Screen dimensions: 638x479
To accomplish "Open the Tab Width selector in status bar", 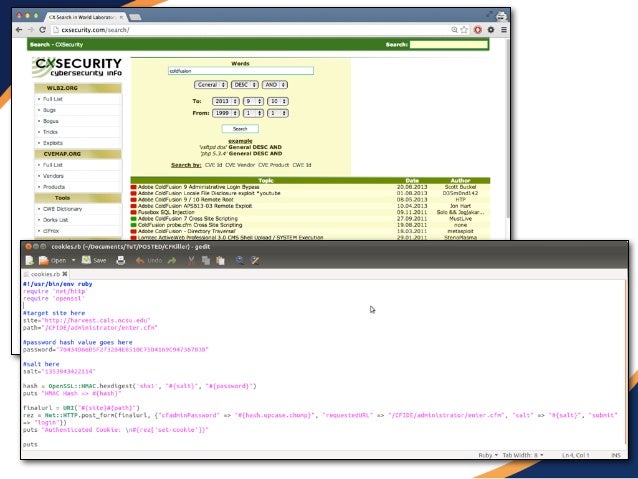I will (522, 455).
